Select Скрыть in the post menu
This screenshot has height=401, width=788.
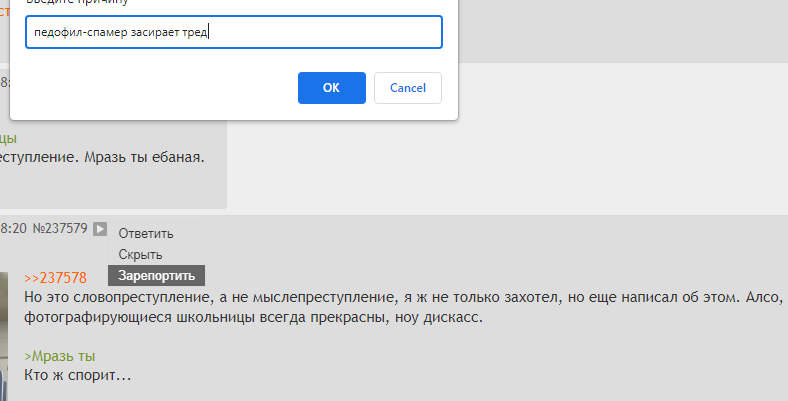[140, 255]
